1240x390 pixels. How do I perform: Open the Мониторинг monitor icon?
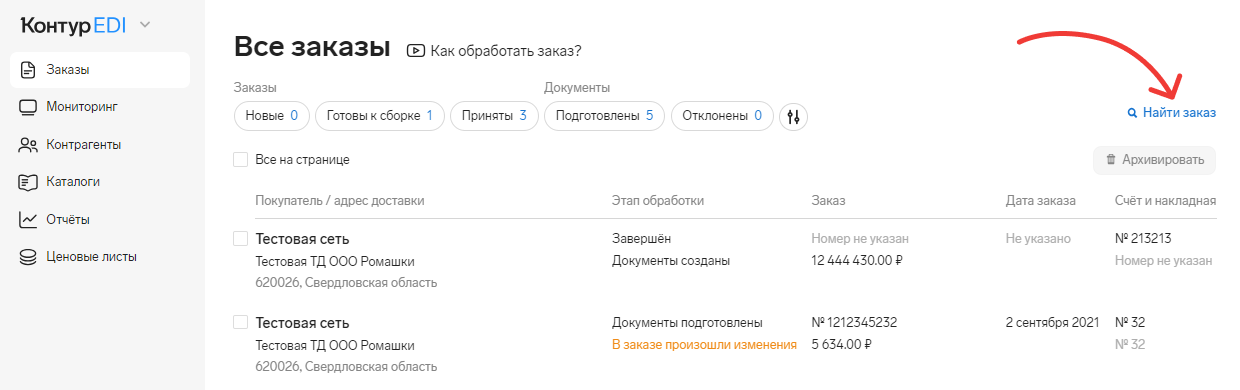29,107
